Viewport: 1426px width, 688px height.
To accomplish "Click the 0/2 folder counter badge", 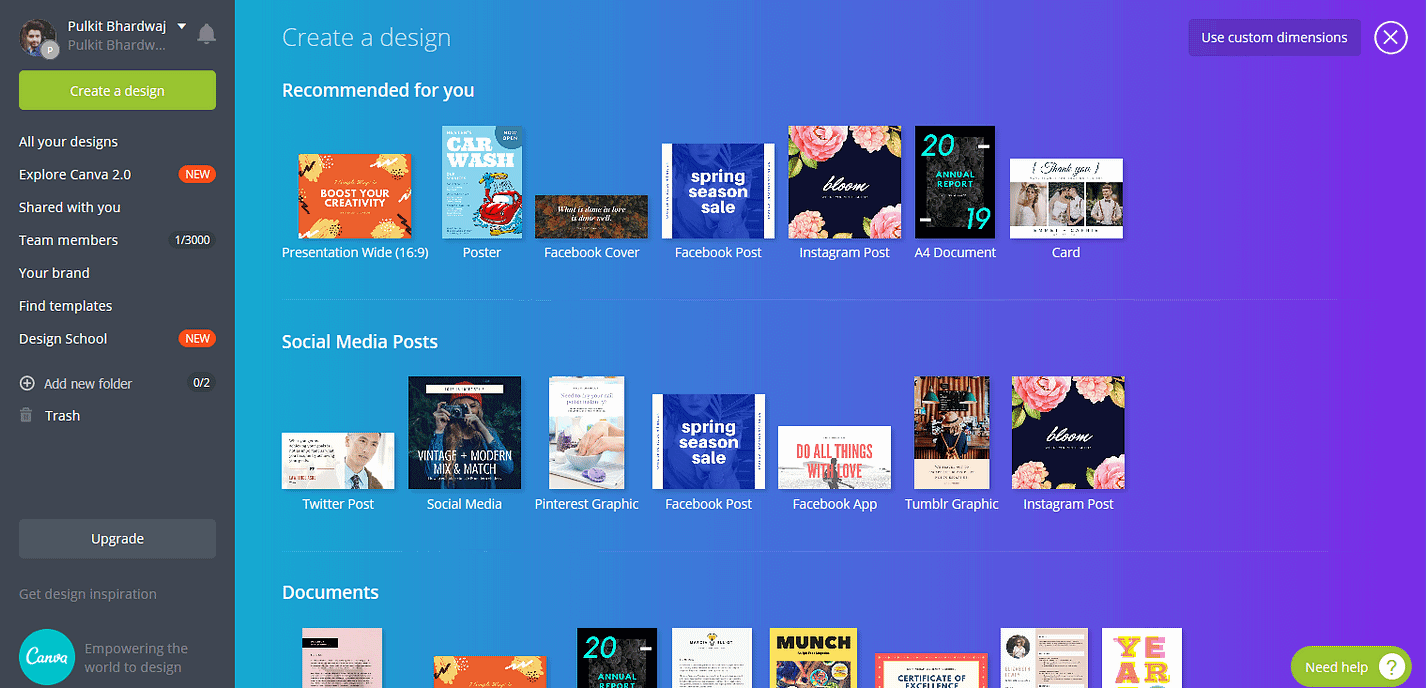I will coord(201,383).
